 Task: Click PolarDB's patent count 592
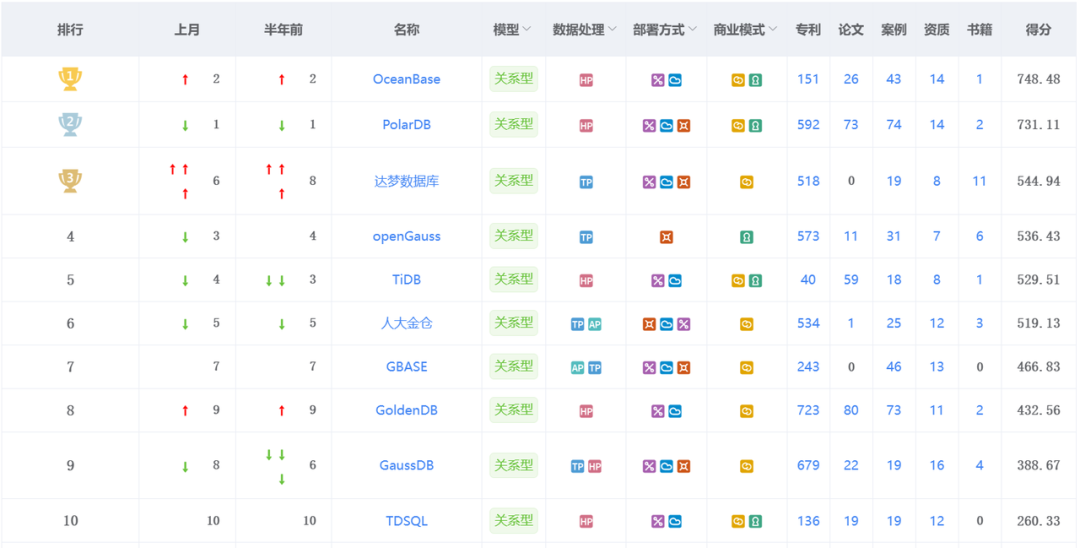tap(808, 125)
